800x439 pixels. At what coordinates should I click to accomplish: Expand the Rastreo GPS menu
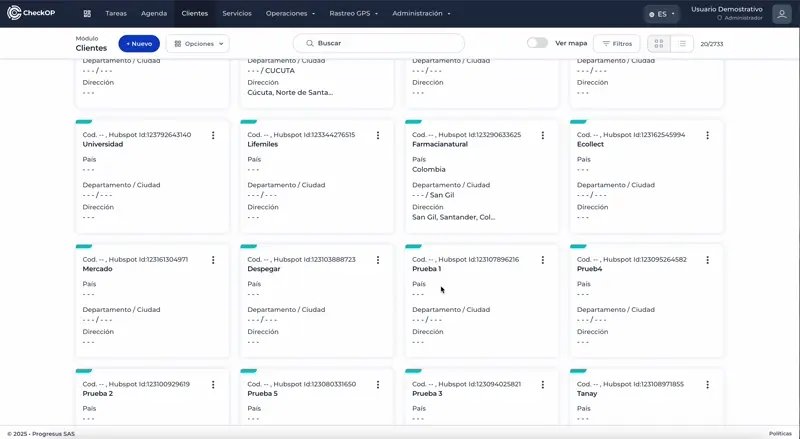click(354, 14)
